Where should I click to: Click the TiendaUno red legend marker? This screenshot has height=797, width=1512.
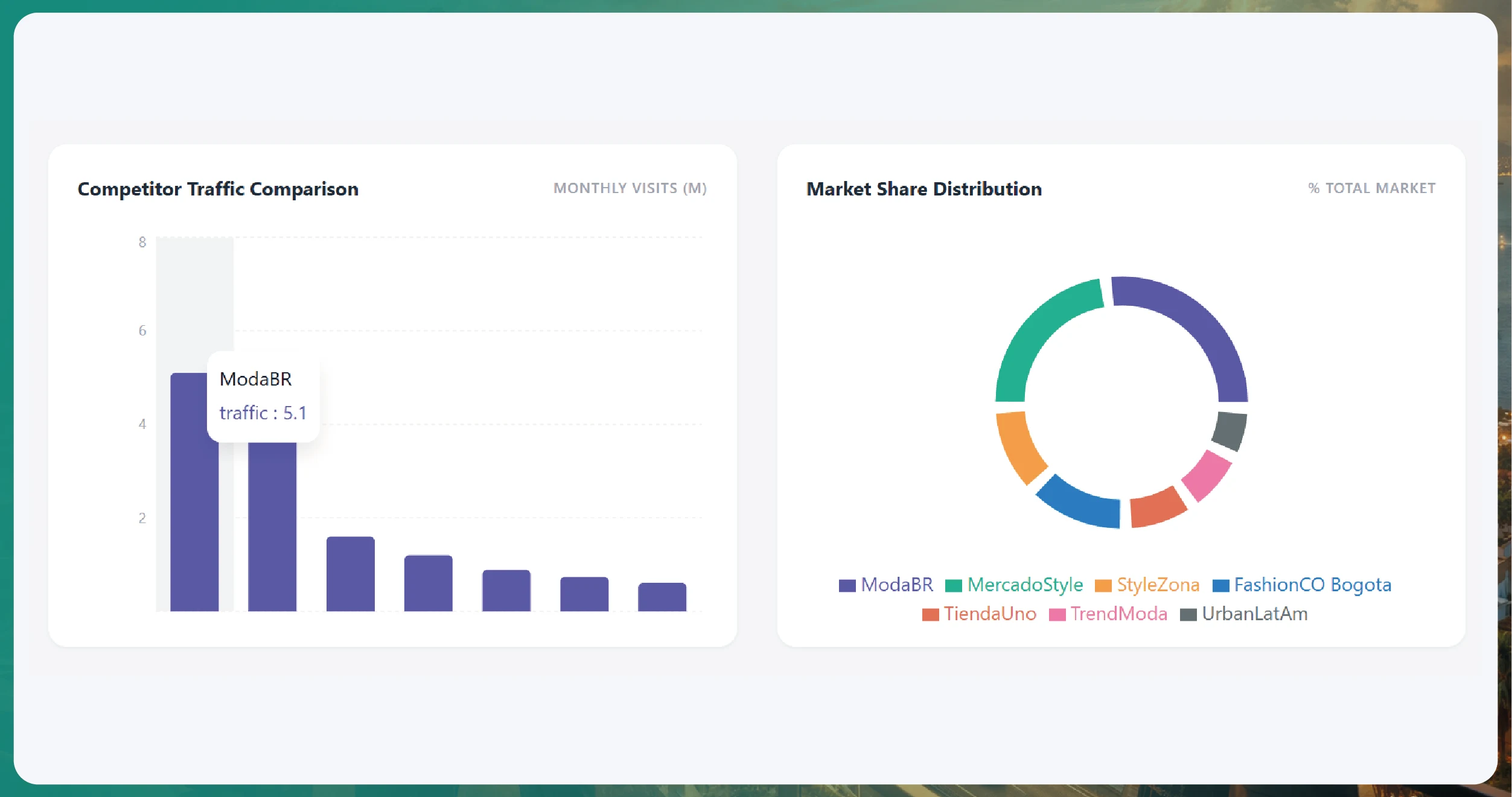(x=931, y=614)
